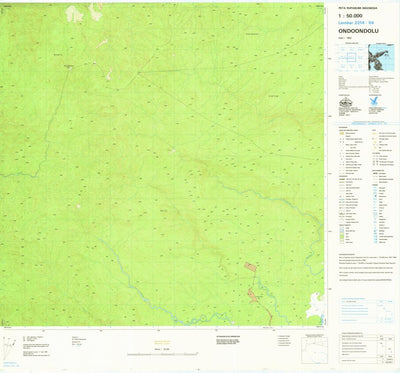Click the elevation table at bottom right
Viewport: 400px width, 373px height.
(366, 348)
